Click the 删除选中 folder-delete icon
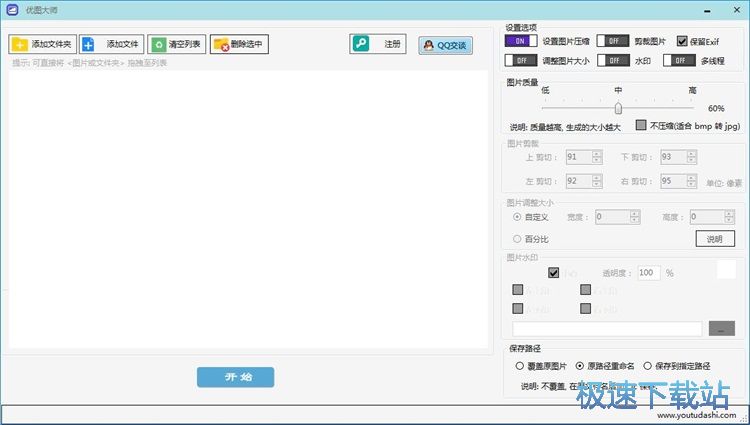Viewport: 750px width, 425px height. click(x=221, y=44)
